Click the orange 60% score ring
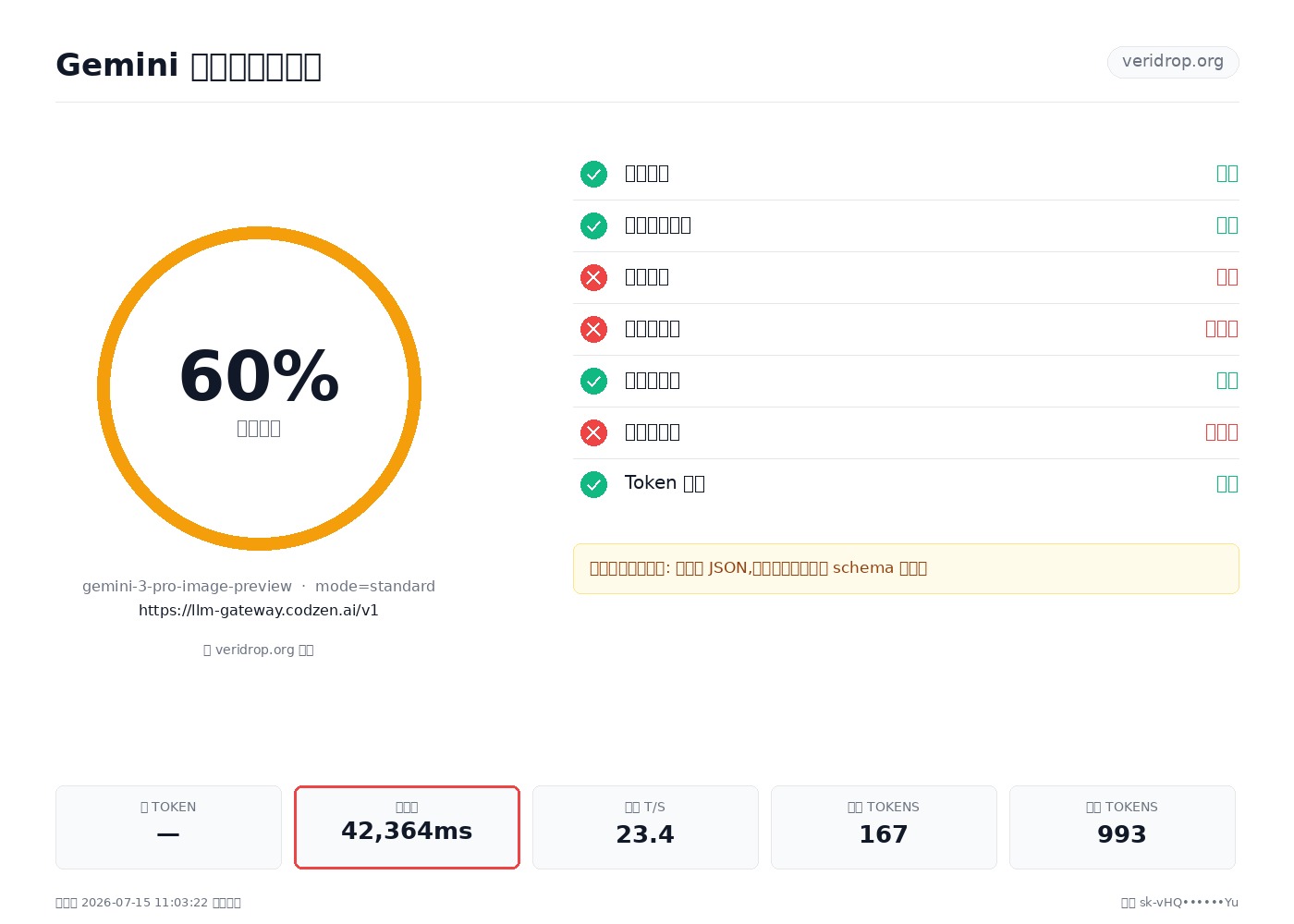Screen dimensions: 1294x924 (259, 388)
